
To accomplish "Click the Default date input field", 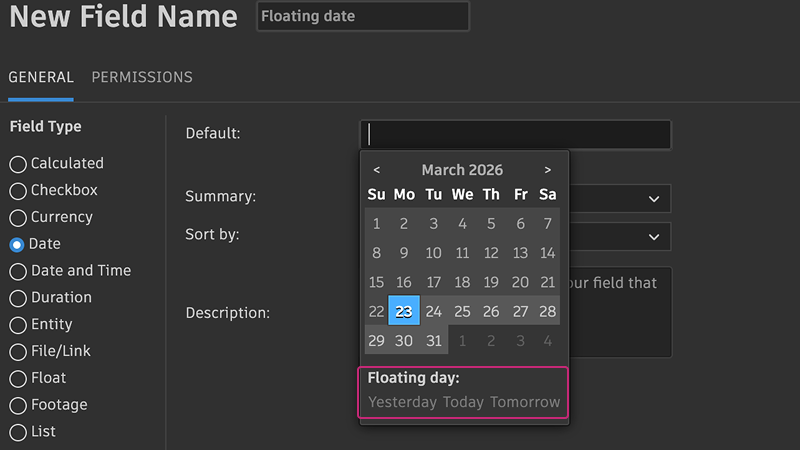I will pos(515,134).
